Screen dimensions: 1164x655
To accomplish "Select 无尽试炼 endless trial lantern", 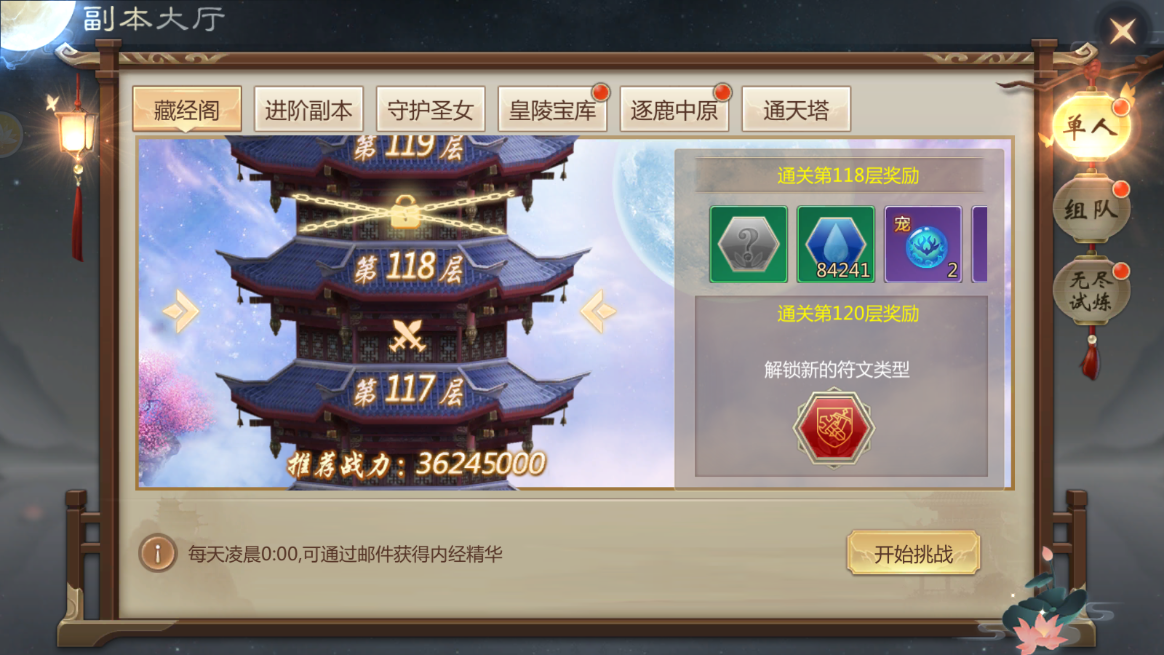I will [x=1091, y=291].
